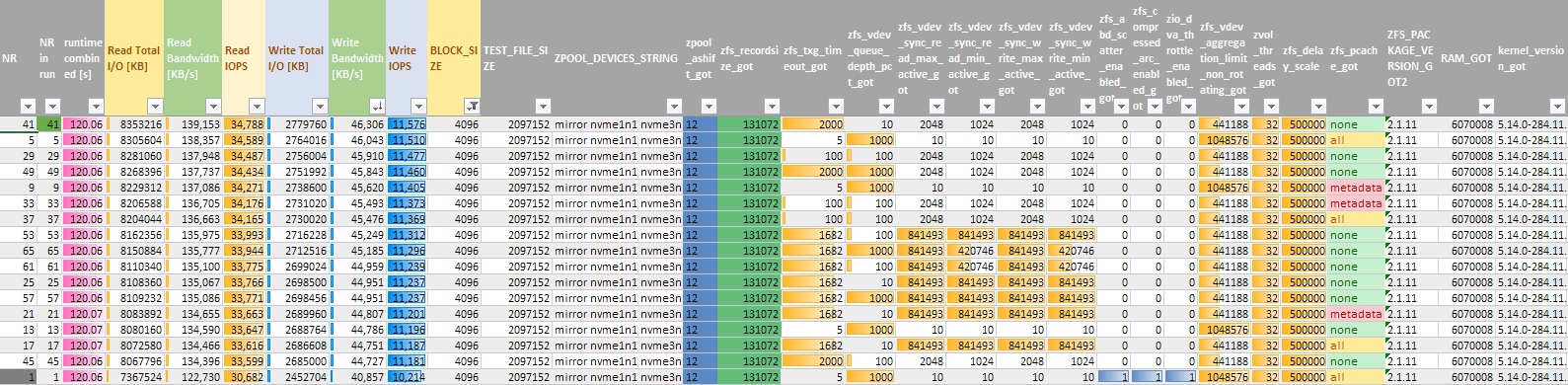Image resolution: width=1568 pixels, height=385 pixels.
Task: Open the 'Read IOPS' filter dropdown
Action: (x=257, y=106)
